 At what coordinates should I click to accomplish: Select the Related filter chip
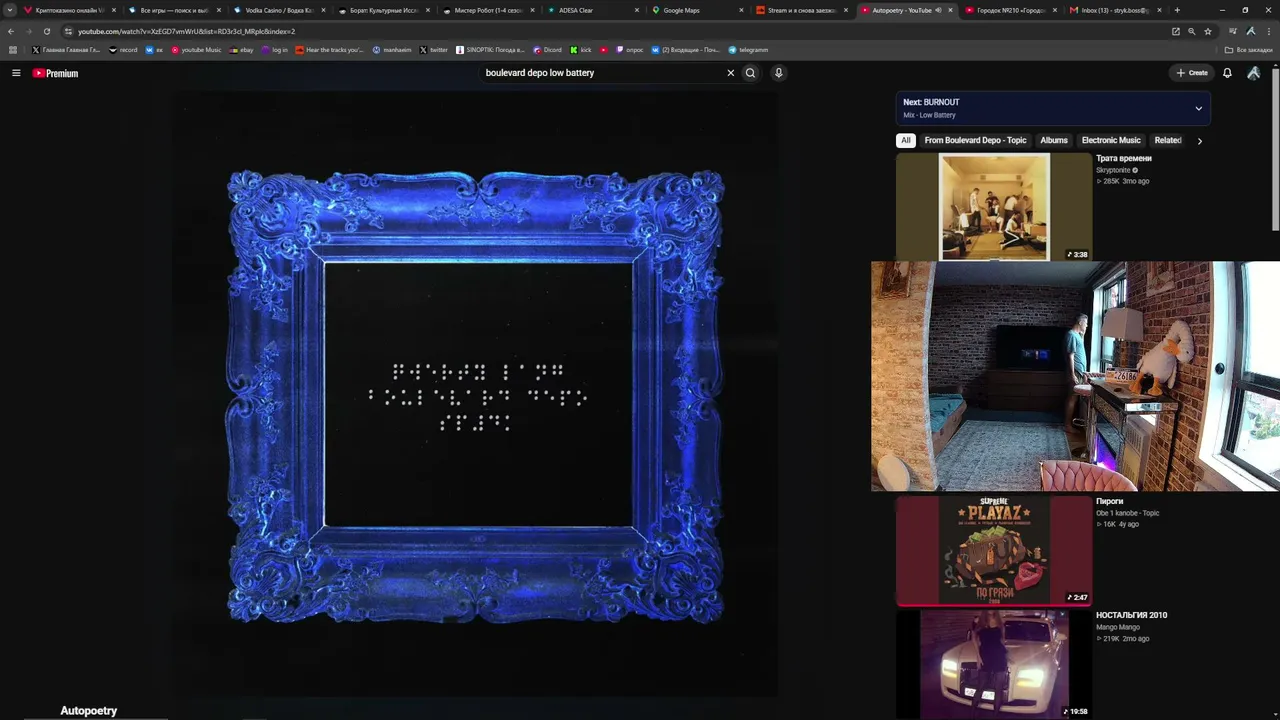click(1168, 141)
